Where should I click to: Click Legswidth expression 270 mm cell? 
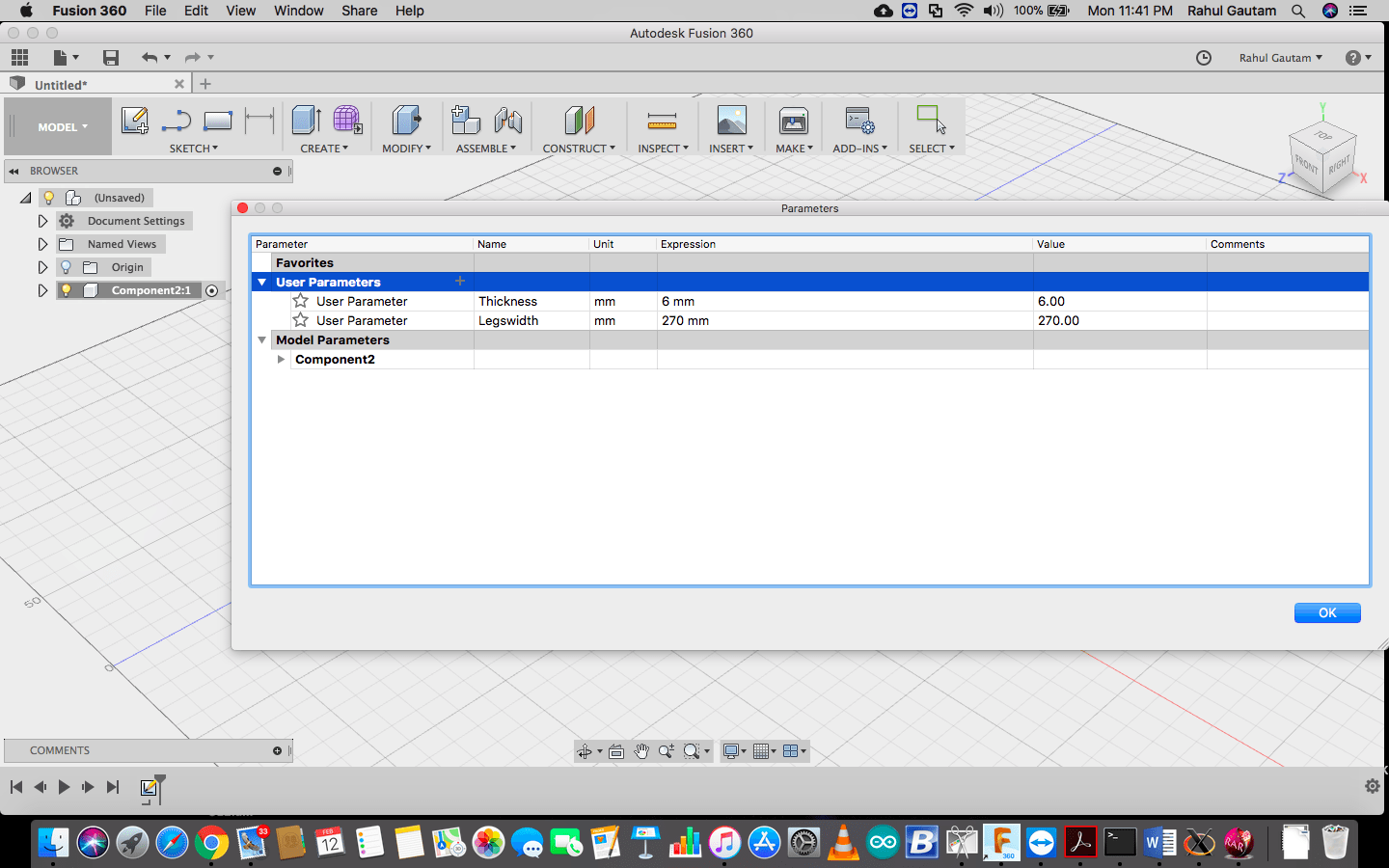(845, 320)
